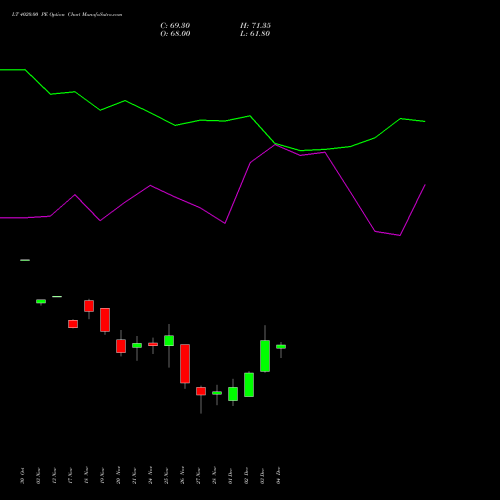Select the 26 Nov date label
Viewport: 500px width, 500px height.
tap(182, 476)
